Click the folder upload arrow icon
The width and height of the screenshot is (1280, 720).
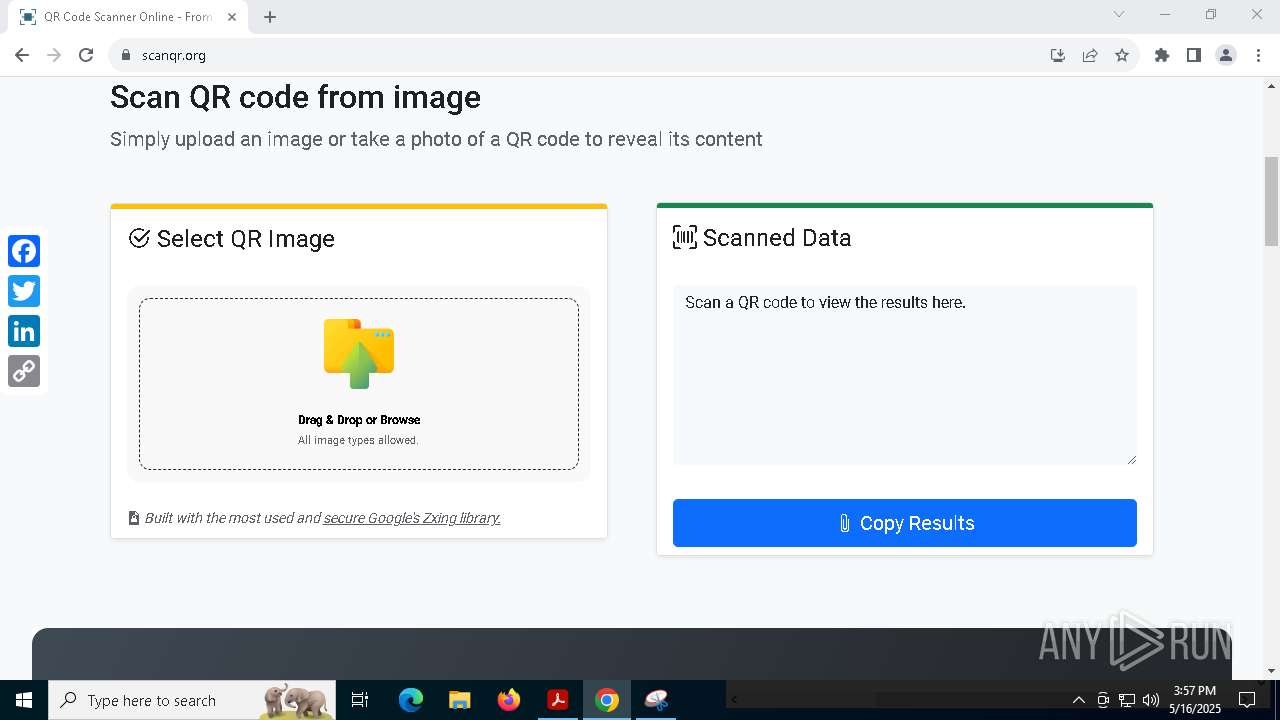click(359, 353)
